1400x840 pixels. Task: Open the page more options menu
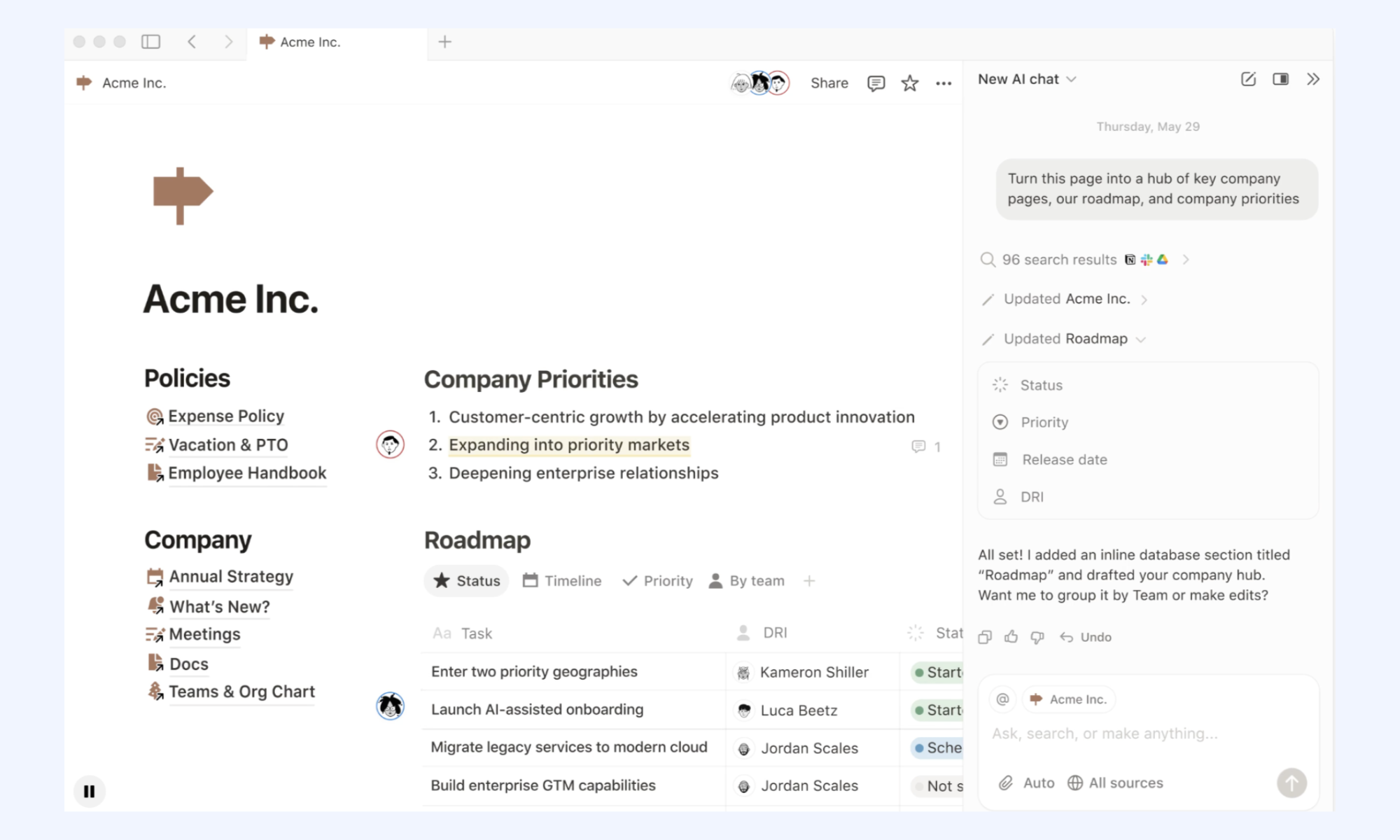(944, 83)
